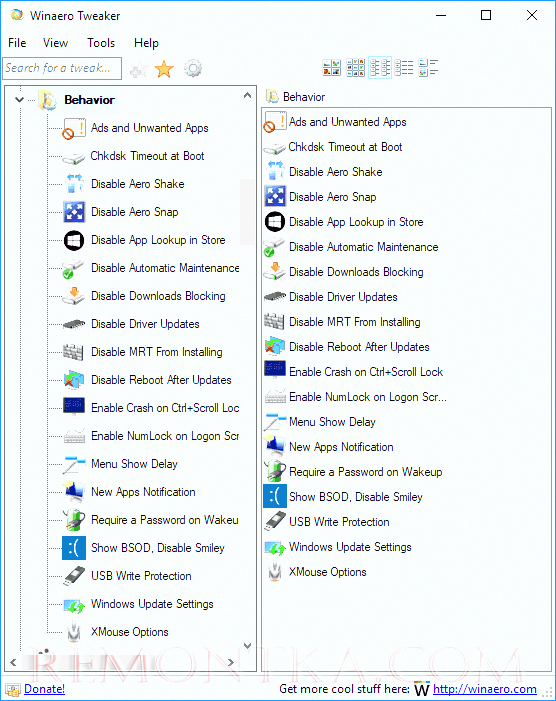Follow the Donate! link
Screen dimensions: 556x701
(44, 689)
